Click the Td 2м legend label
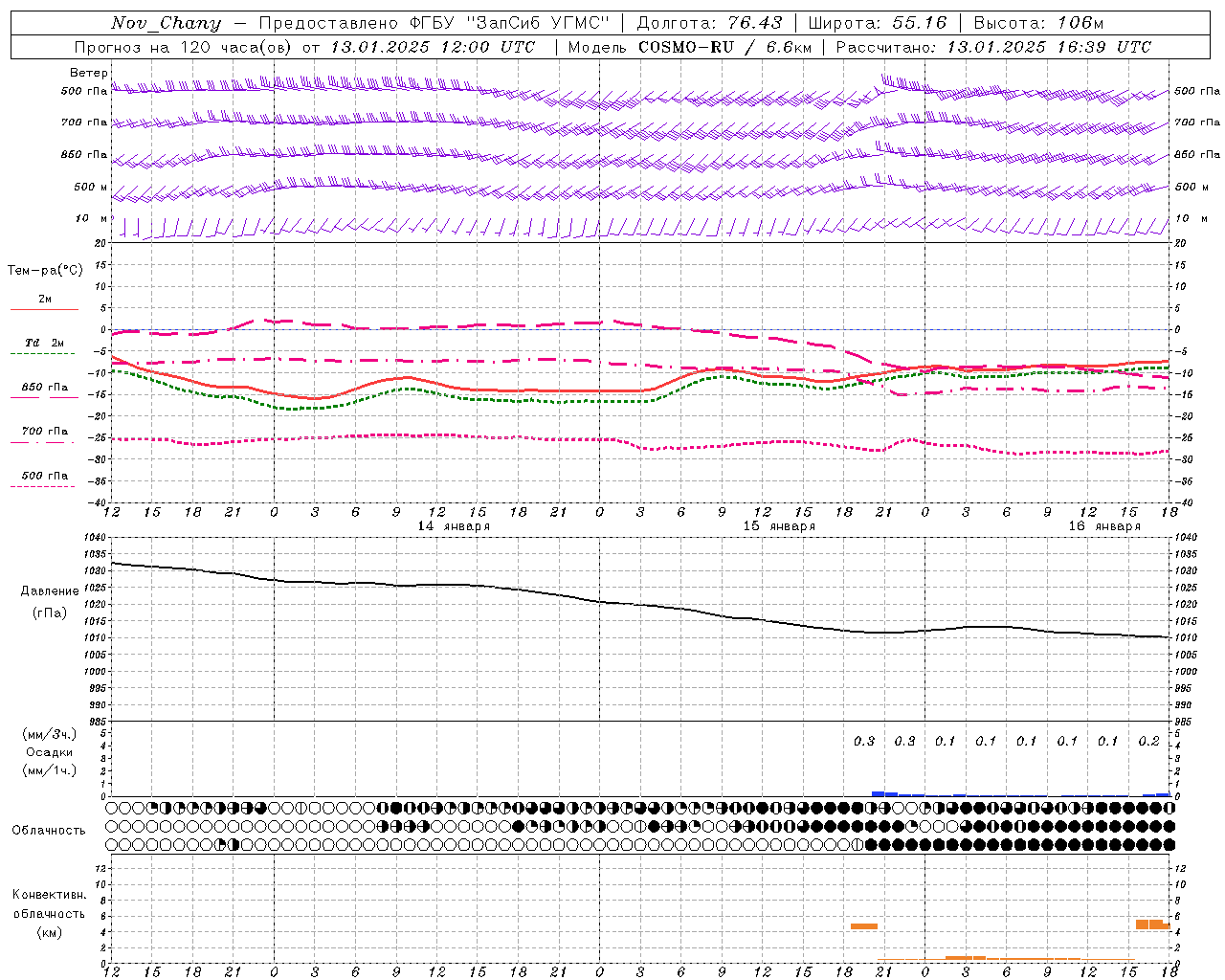 44,343
